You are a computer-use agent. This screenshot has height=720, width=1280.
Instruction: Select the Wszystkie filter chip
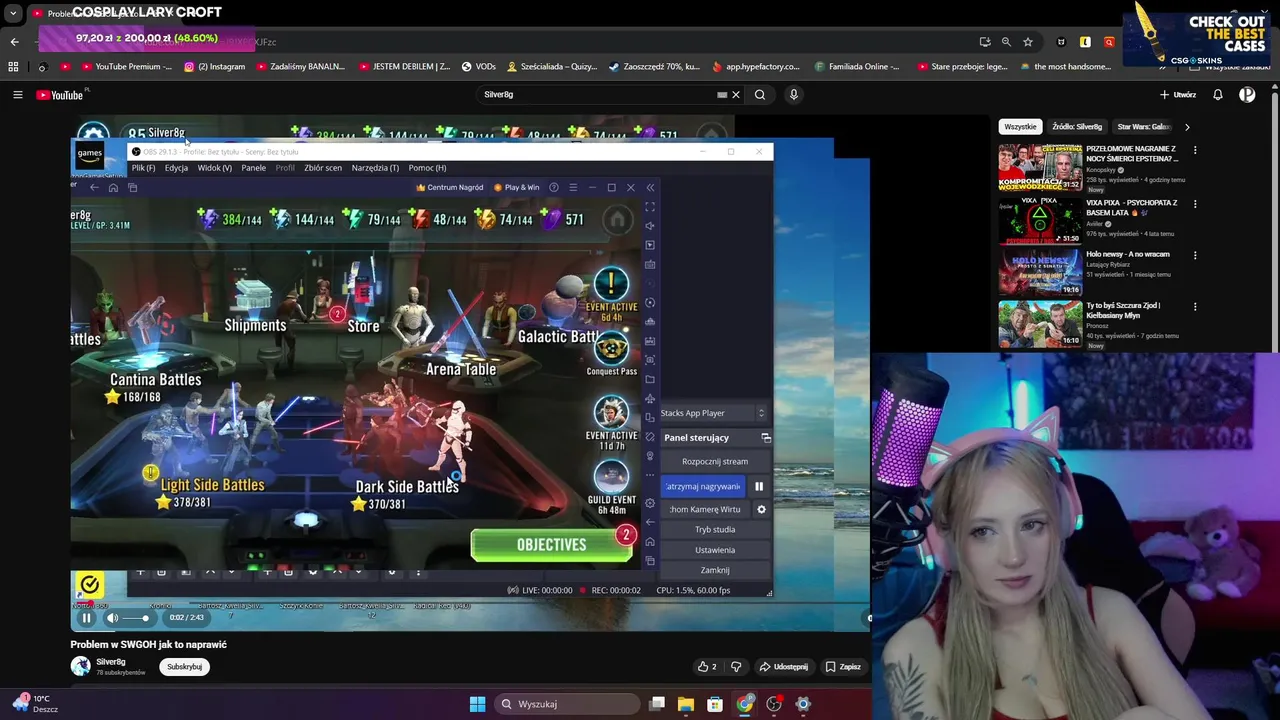coord(1020,127)
